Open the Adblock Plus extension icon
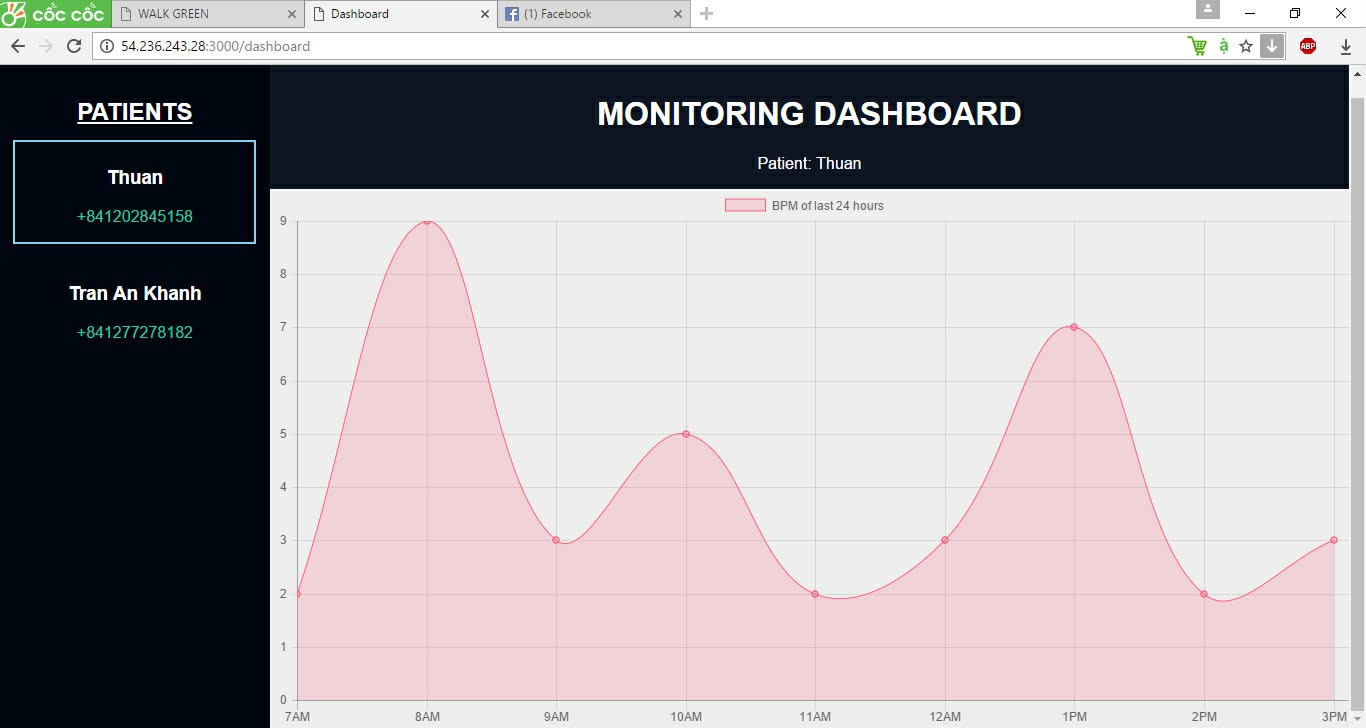 pyautogui.click(x=1308, y=46)
